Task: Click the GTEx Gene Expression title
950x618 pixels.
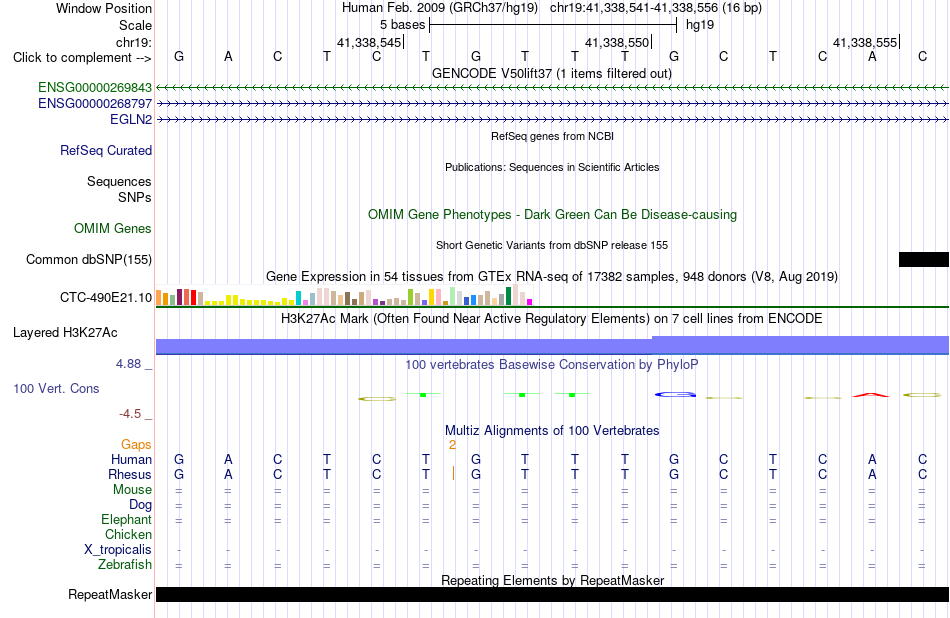Action: point(552,276)
